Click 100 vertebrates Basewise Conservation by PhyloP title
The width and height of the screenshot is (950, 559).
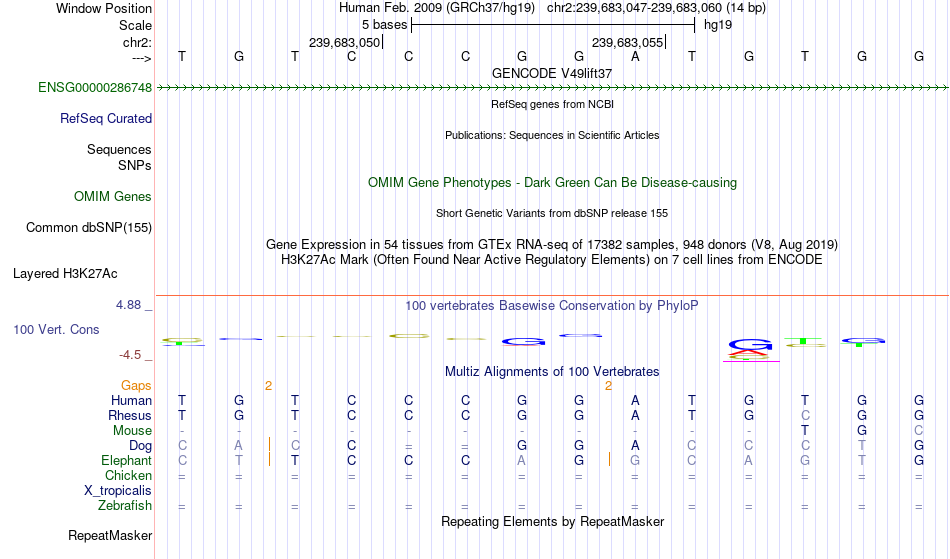552,306
